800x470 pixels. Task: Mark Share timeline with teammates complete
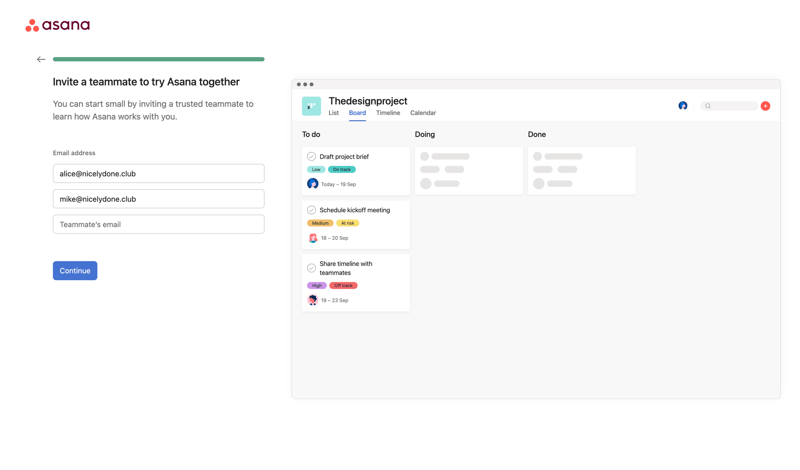pos(311,268)
